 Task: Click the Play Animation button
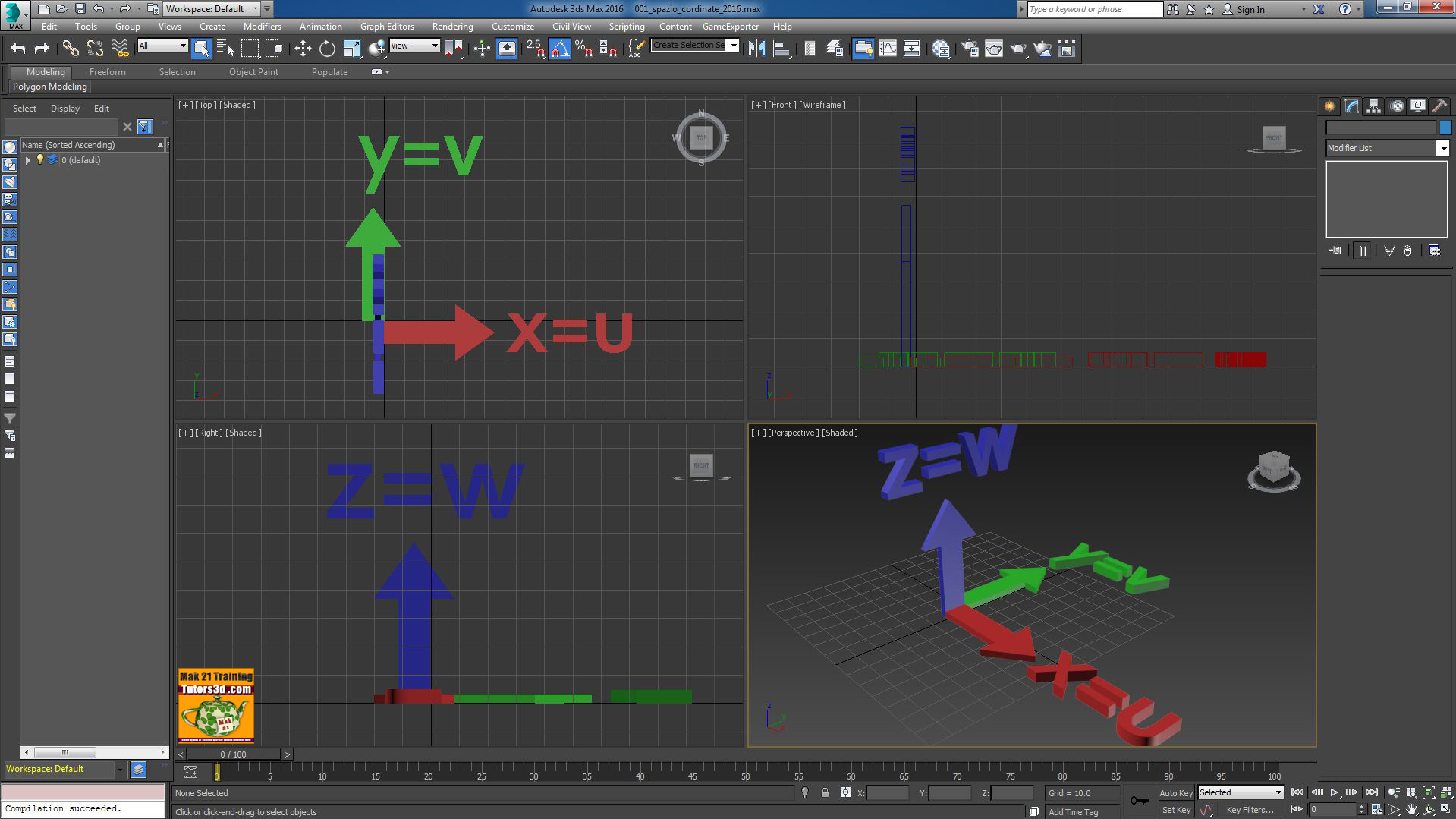click(x=1334, y=792)
